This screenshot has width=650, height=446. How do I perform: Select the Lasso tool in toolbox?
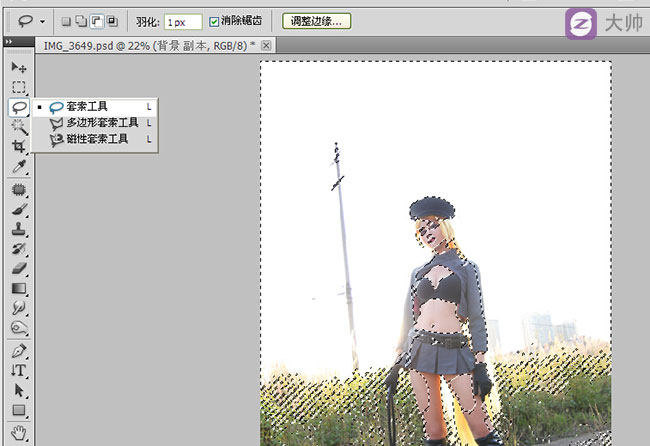tap(19, 107)
